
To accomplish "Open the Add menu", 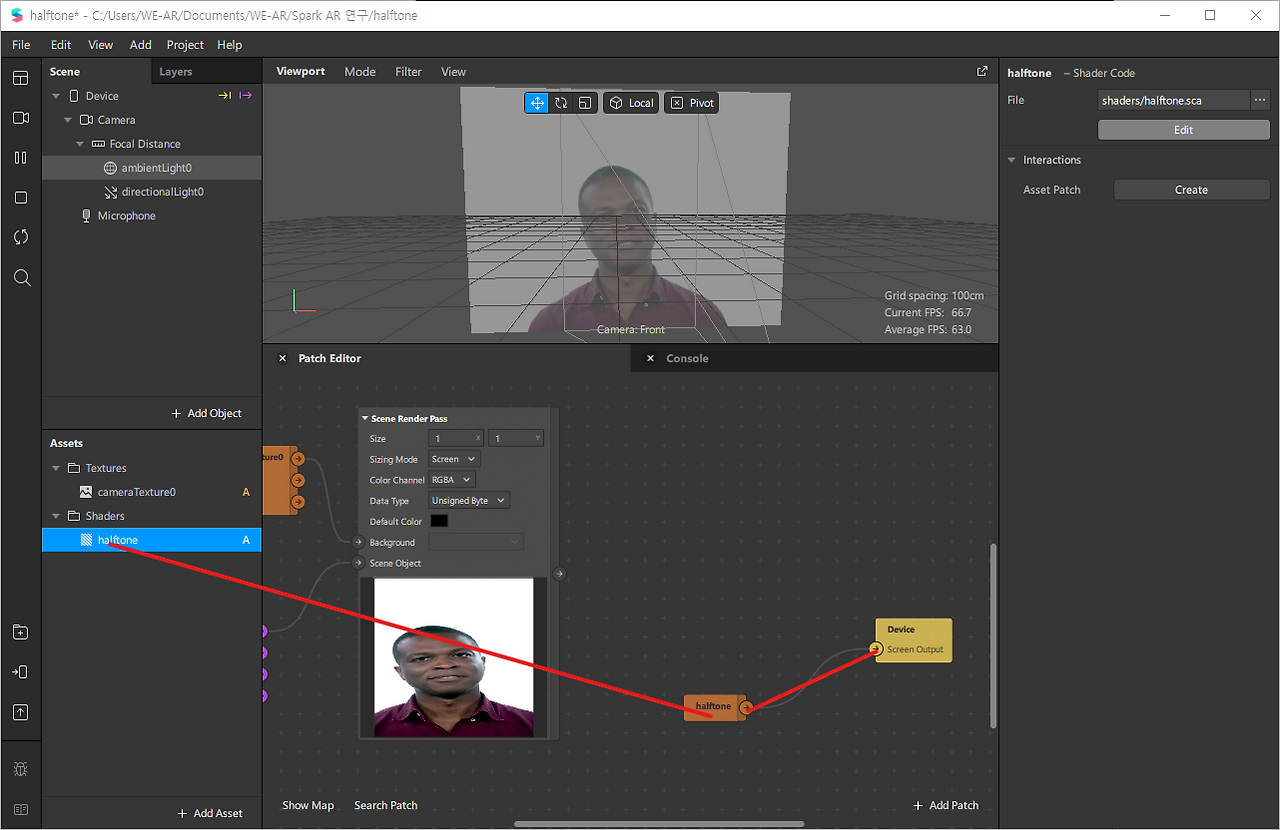I will (141, 45).
